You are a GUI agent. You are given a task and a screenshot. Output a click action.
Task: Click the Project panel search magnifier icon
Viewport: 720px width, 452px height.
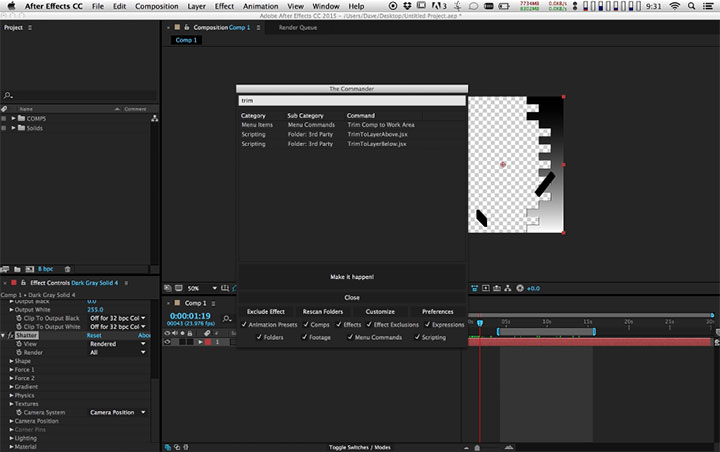8,95
